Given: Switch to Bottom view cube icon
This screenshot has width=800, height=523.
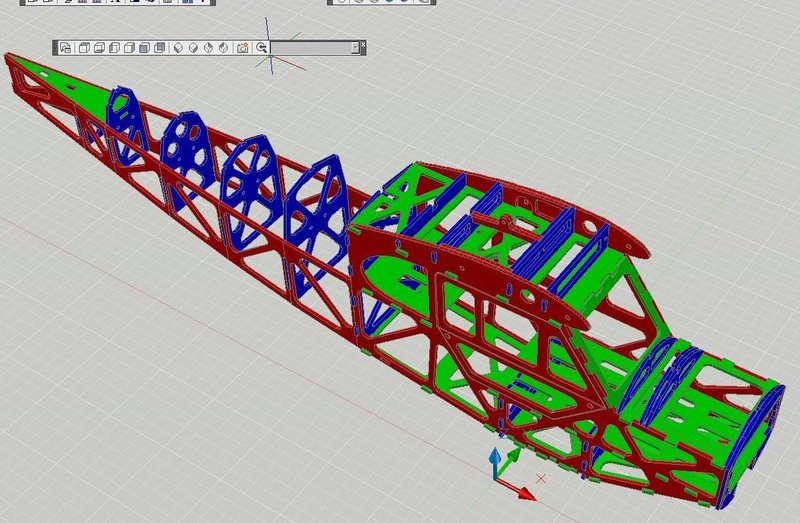Looking at the screenshot, I should click(x=99, y=48).
